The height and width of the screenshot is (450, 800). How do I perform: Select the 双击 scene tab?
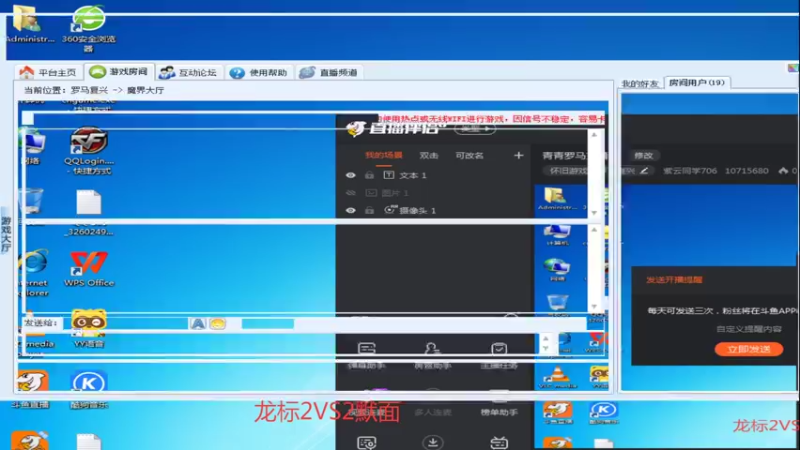[429, 156]
